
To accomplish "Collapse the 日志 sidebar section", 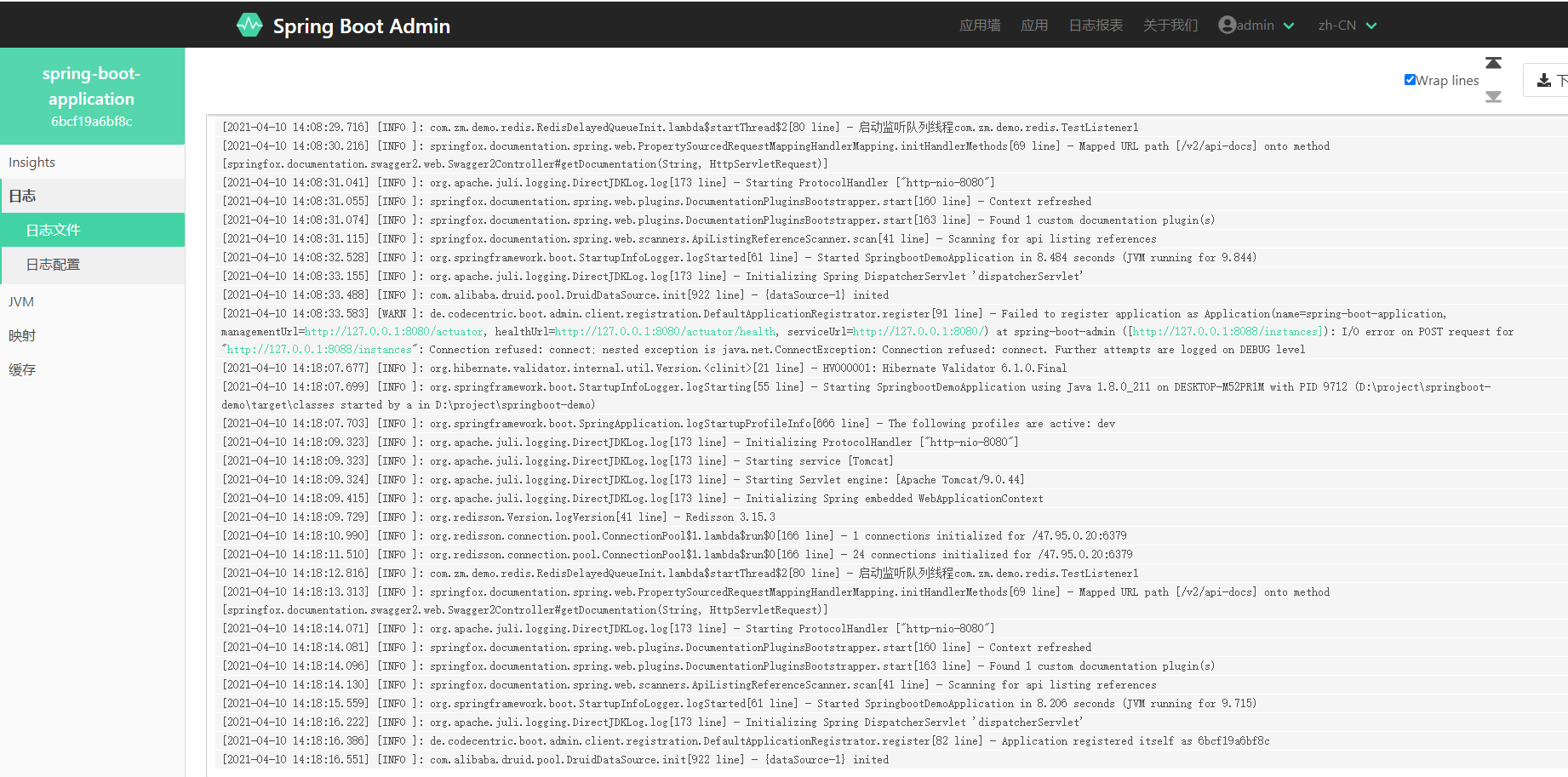I will [92, 196].
